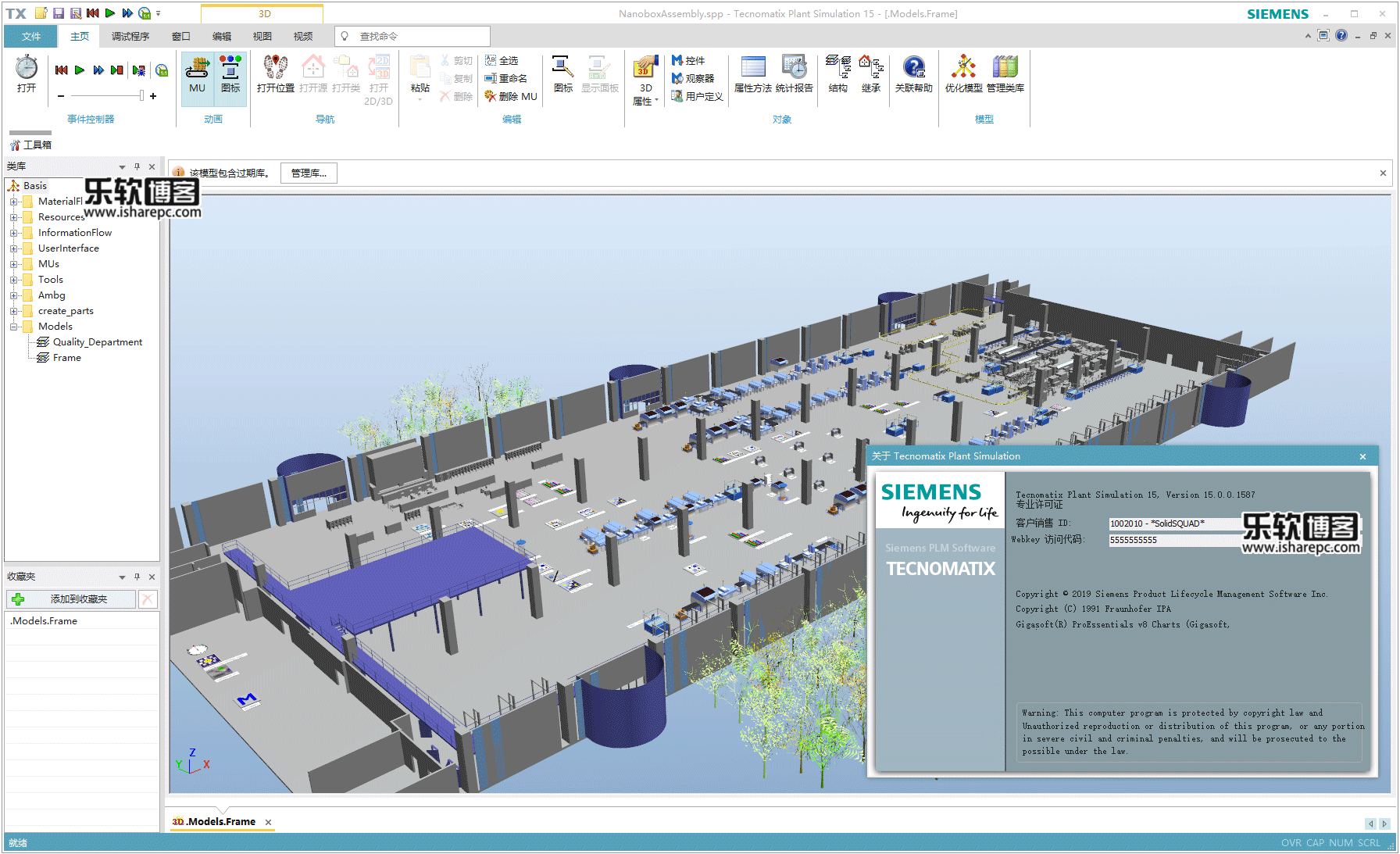Close the expired library notification bar
This screenshot has height=854, width=1400.
click(x=1383, y=173)
